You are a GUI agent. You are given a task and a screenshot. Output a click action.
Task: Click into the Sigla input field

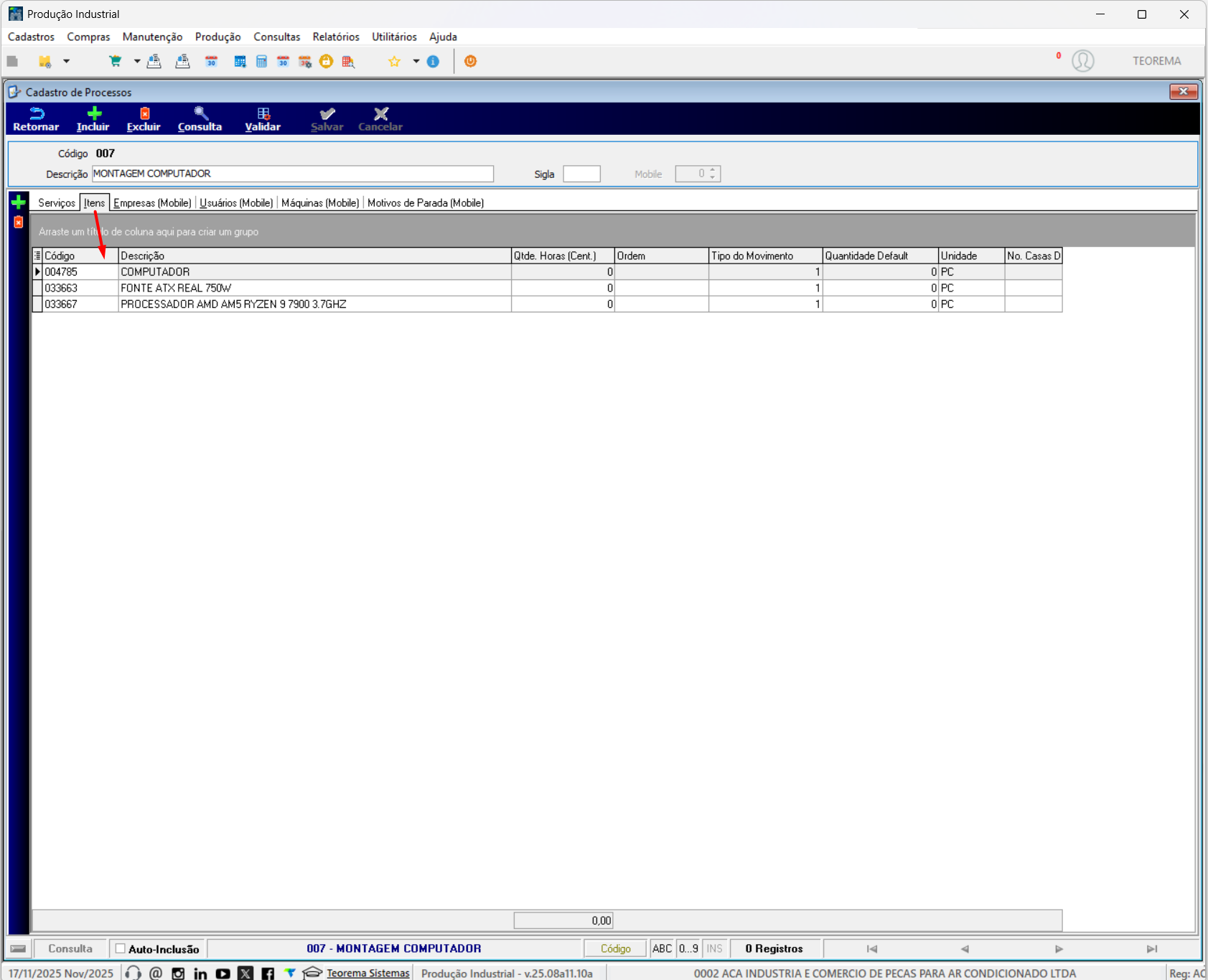click(581, 174)
